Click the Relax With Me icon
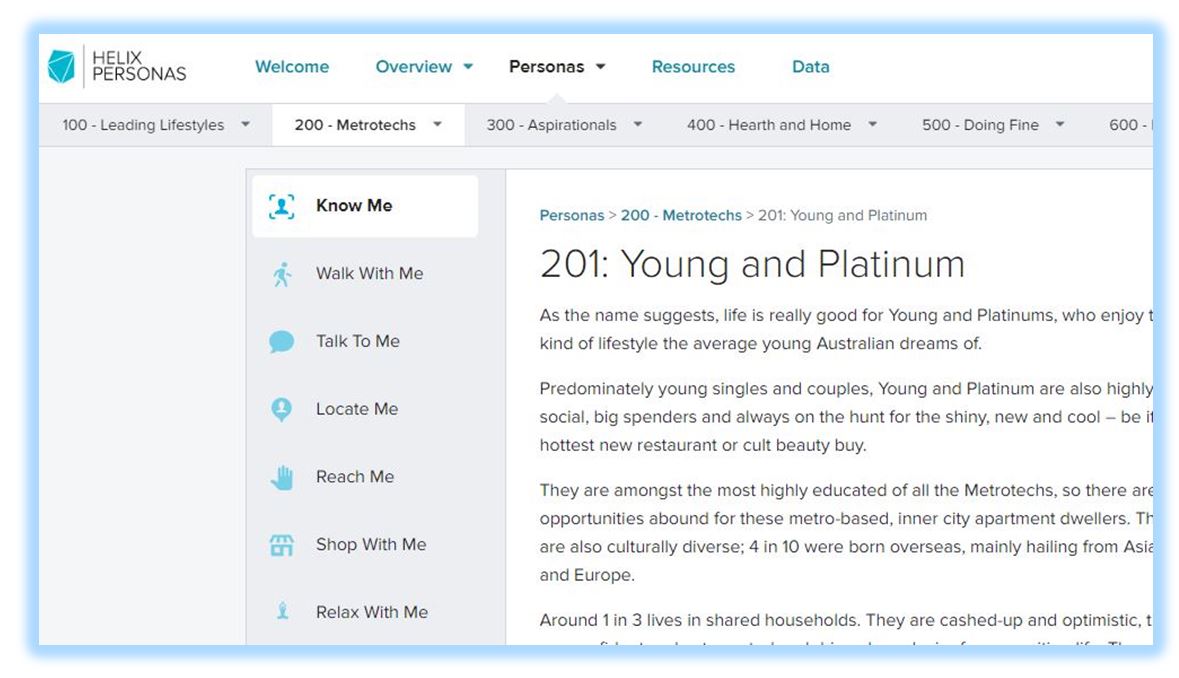This screenshot has height=678, width=1179. tap(282, 612)
